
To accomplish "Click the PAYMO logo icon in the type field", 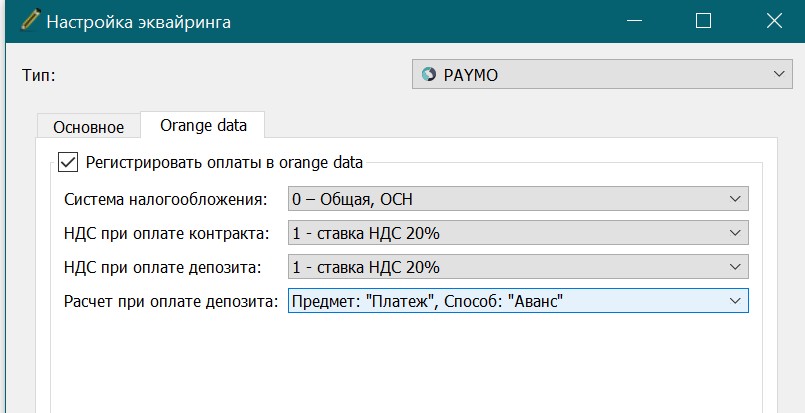I will [428, 74].
